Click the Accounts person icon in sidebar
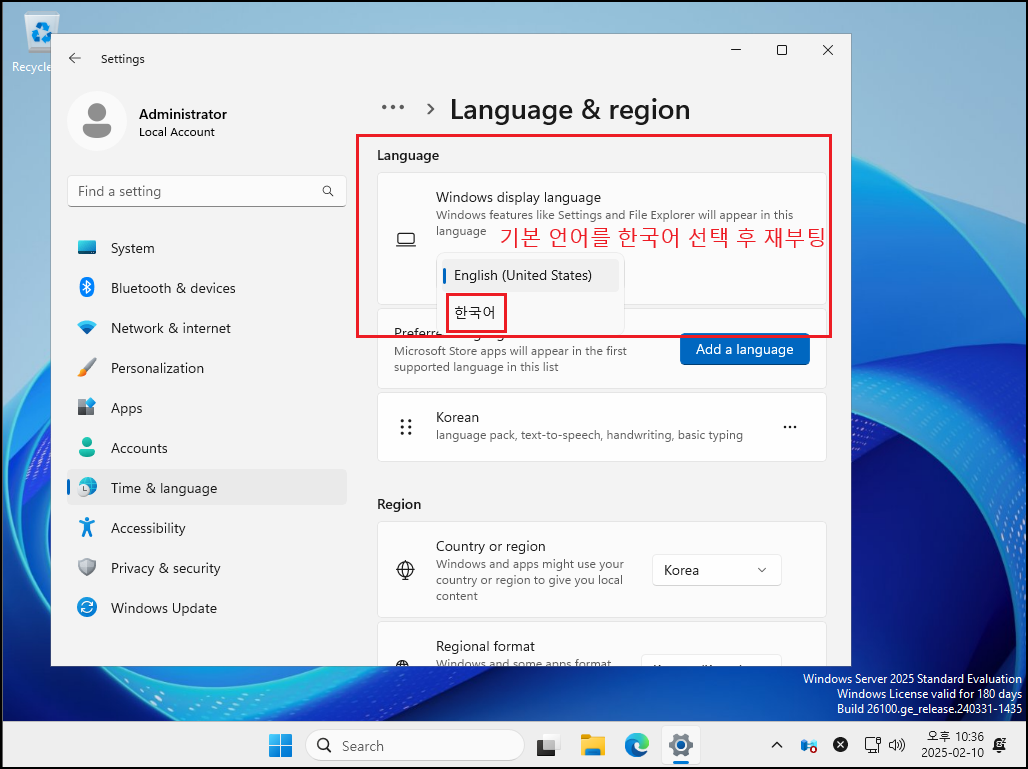 (x=87, y=447)
